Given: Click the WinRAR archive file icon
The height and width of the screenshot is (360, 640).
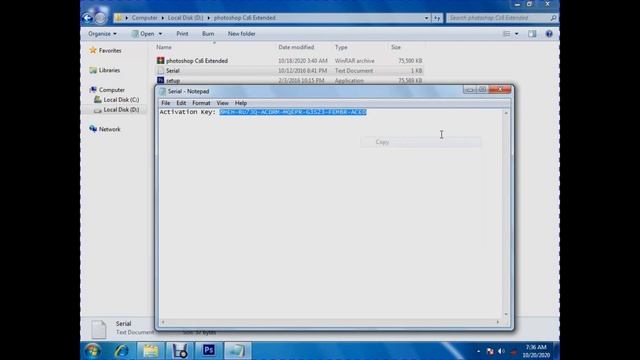Looking at the screenshot, I should (x=160, y=60).
